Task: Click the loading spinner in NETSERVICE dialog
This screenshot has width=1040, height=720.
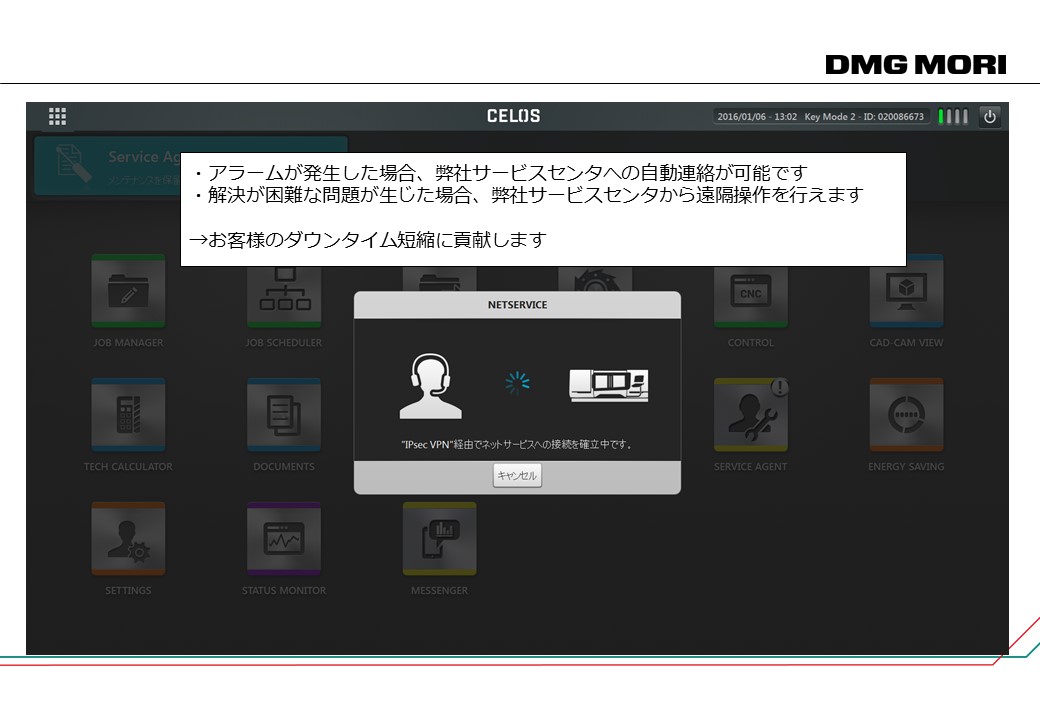Action: coord(517,383)
